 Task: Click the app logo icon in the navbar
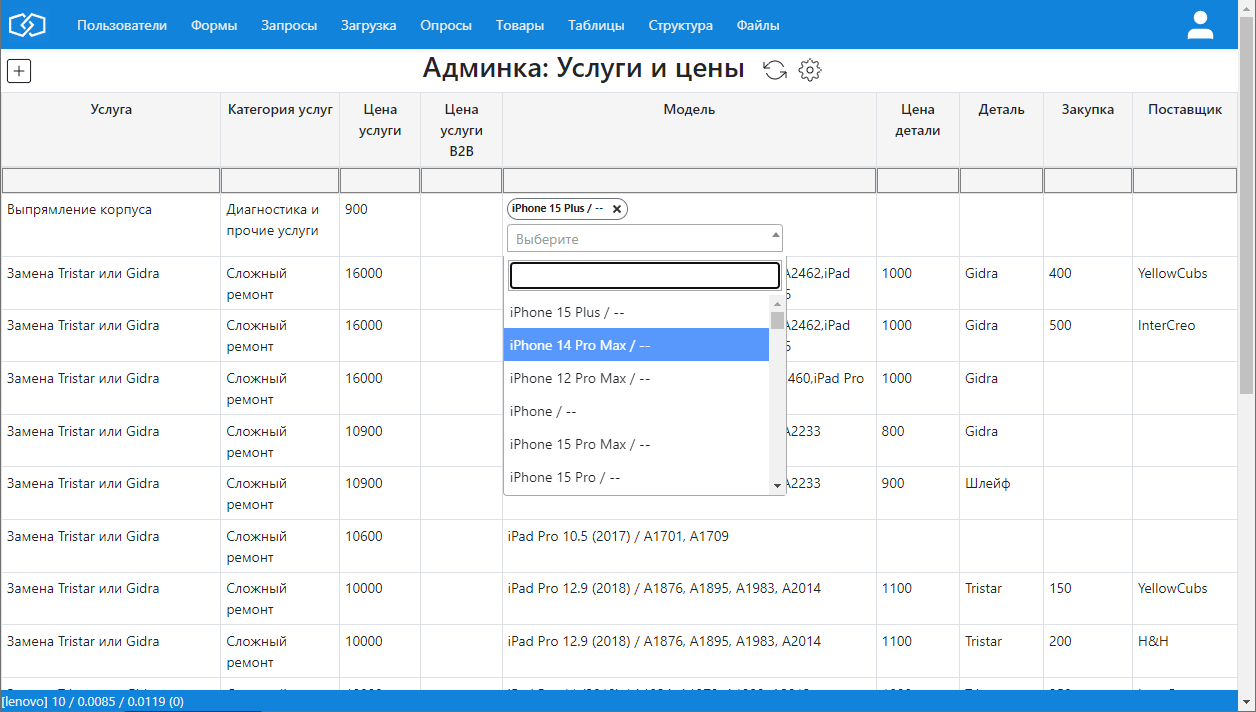tap(28, 25)
